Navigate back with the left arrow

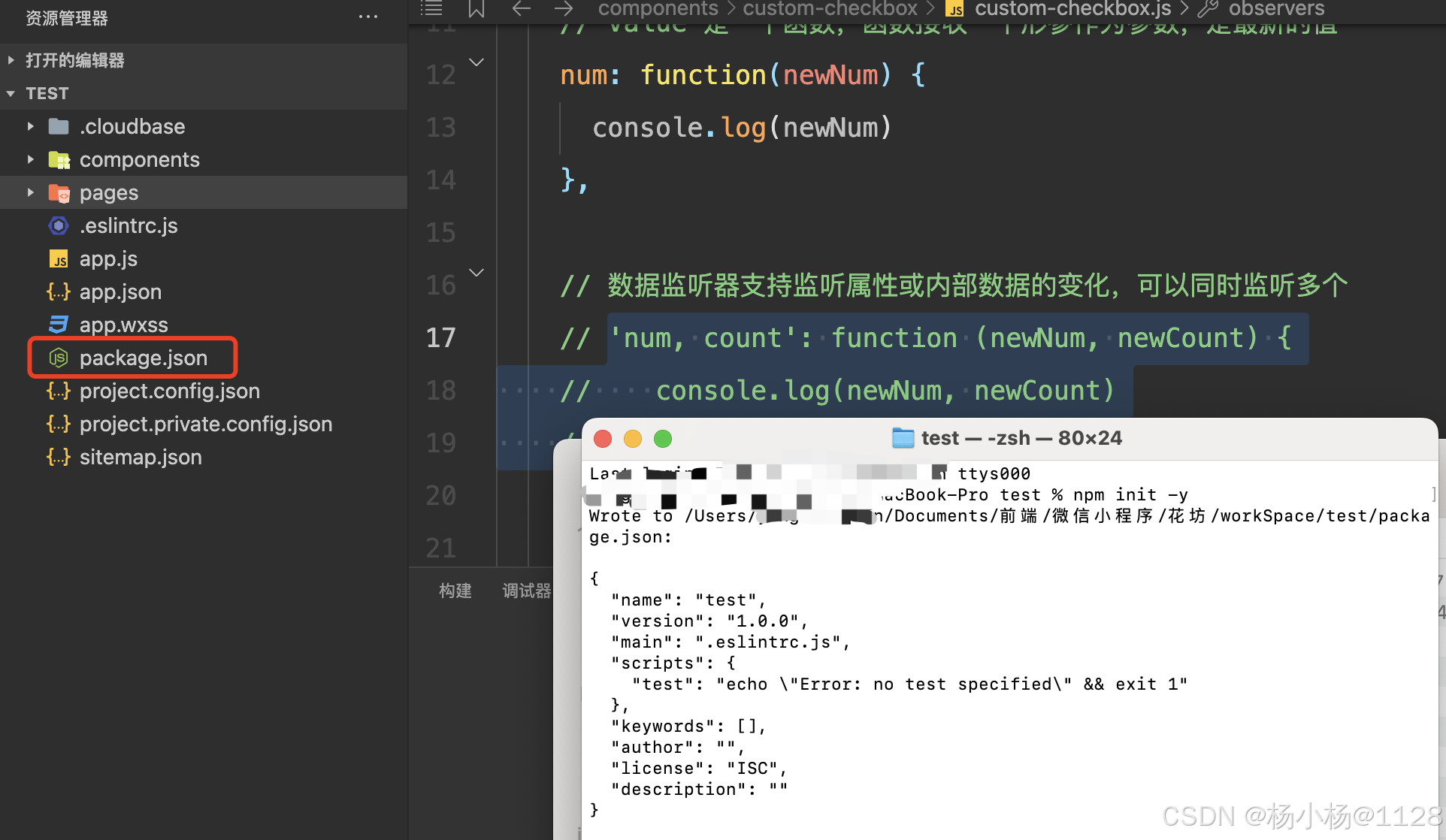[x=521, y=8]
